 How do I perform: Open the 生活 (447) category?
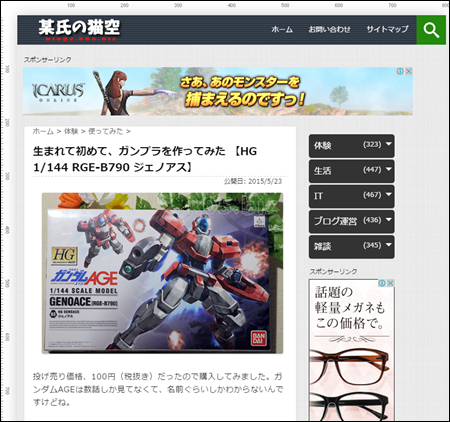point(352,171)
